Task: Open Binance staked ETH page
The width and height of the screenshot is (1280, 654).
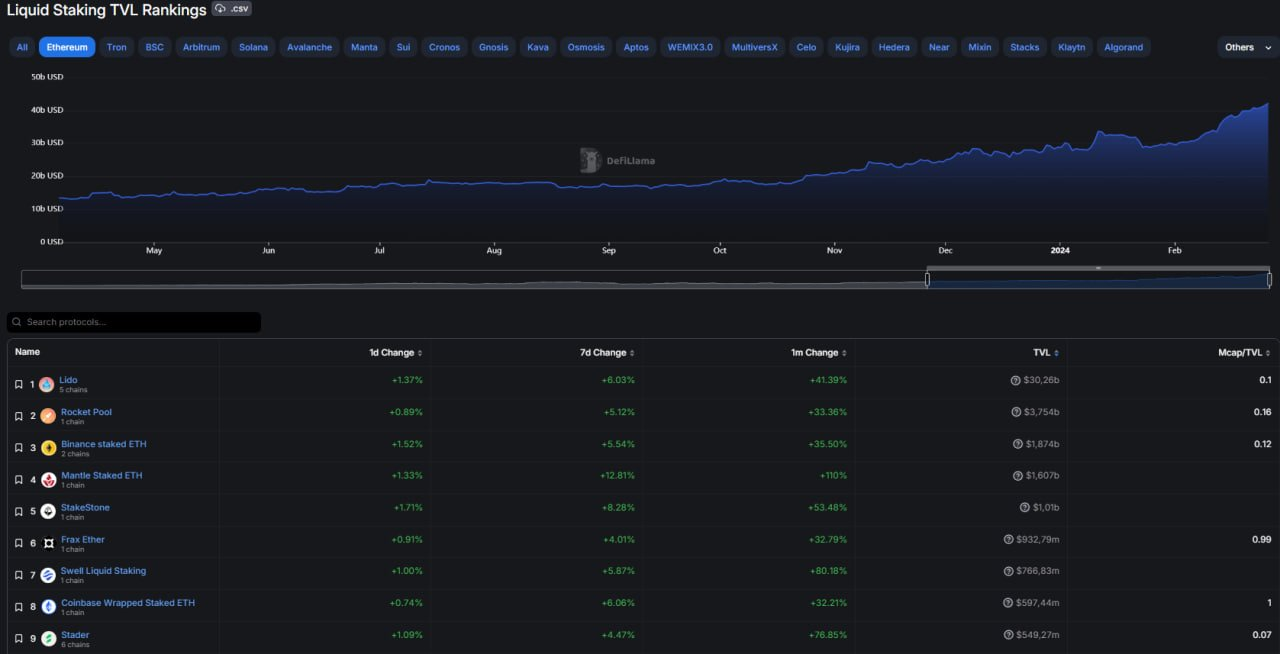Action: click(104, 444)
